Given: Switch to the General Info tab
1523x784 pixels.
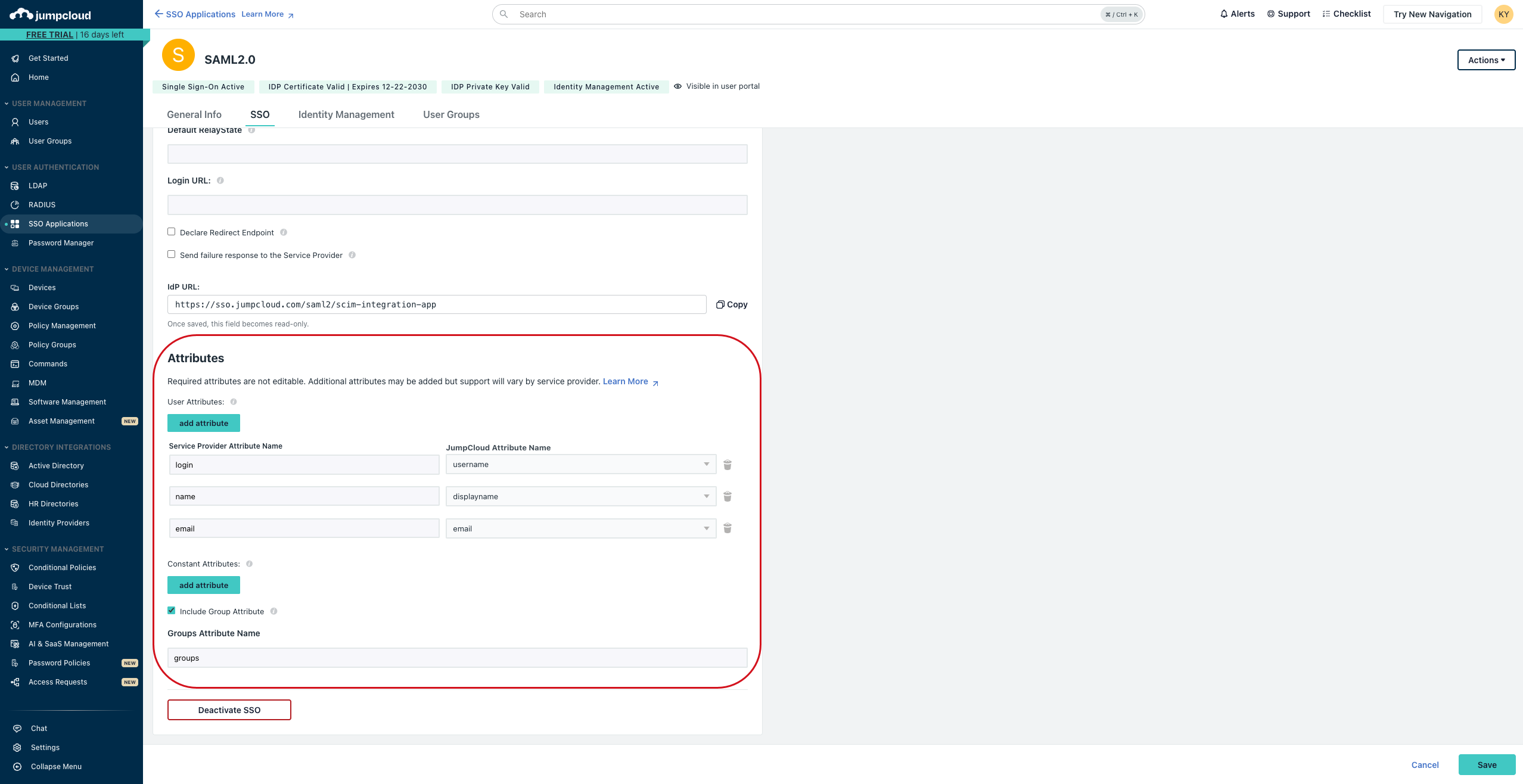Looking at the screenshot, I should [x=194, y=114].
